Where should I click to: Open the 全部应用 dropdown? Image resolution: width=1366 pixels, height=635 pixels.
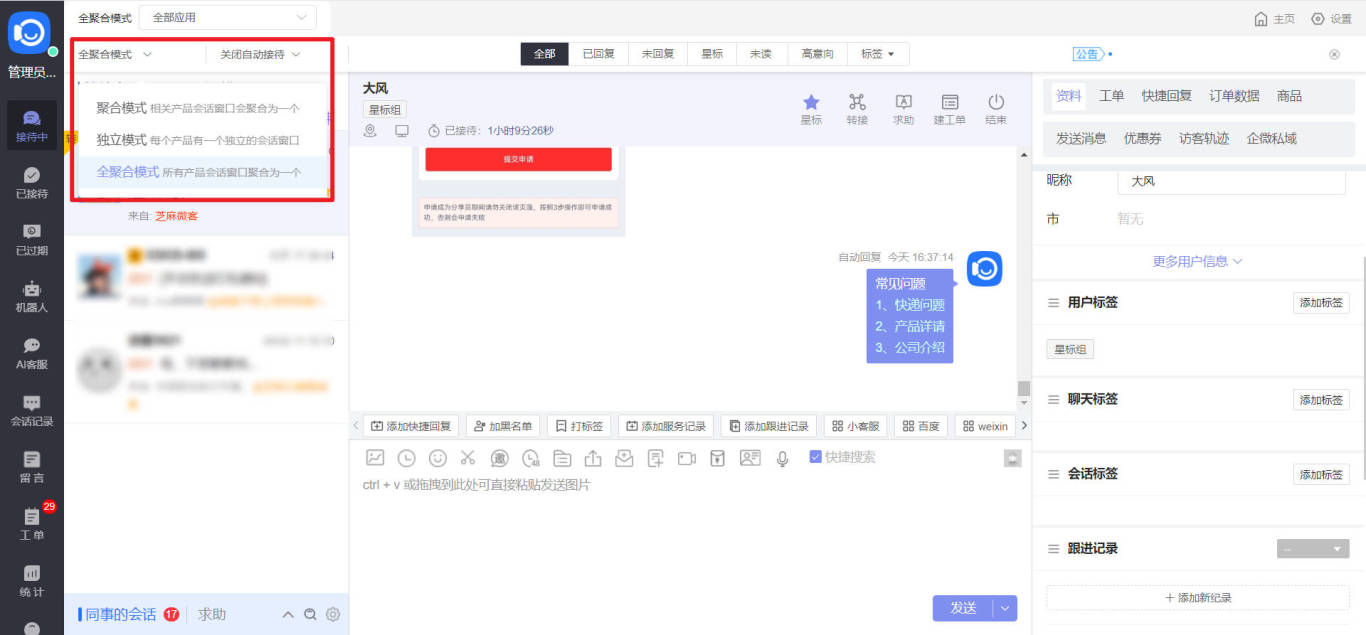pyautogui.click(x=227, y=17)
